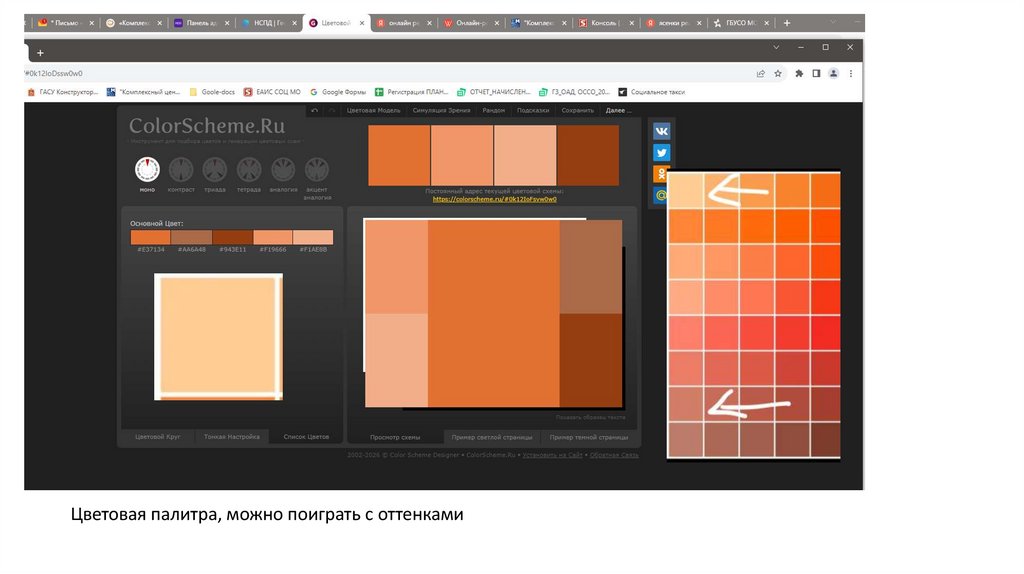
Task: Share via the Odnoklassniki icon
Action: click(x=660, y=174)
